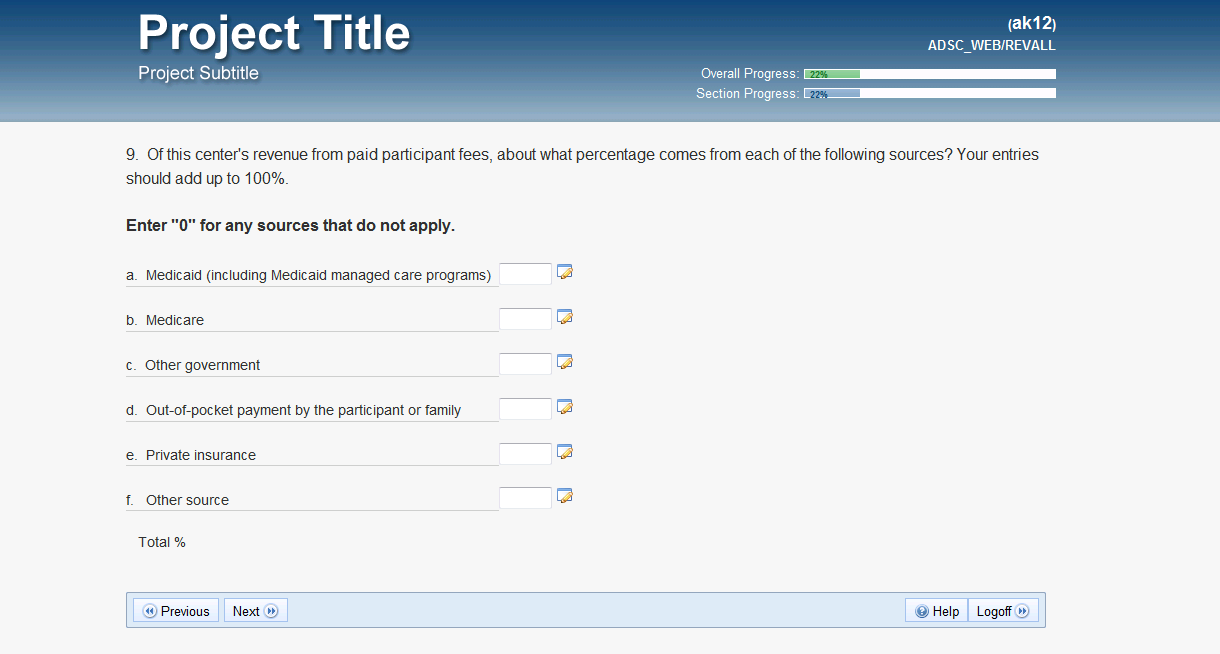Image resolution: width=1220 pixels, height=654 pixels.
Task: Open the comment note icon for Medicaid
Action: (565, 272)
